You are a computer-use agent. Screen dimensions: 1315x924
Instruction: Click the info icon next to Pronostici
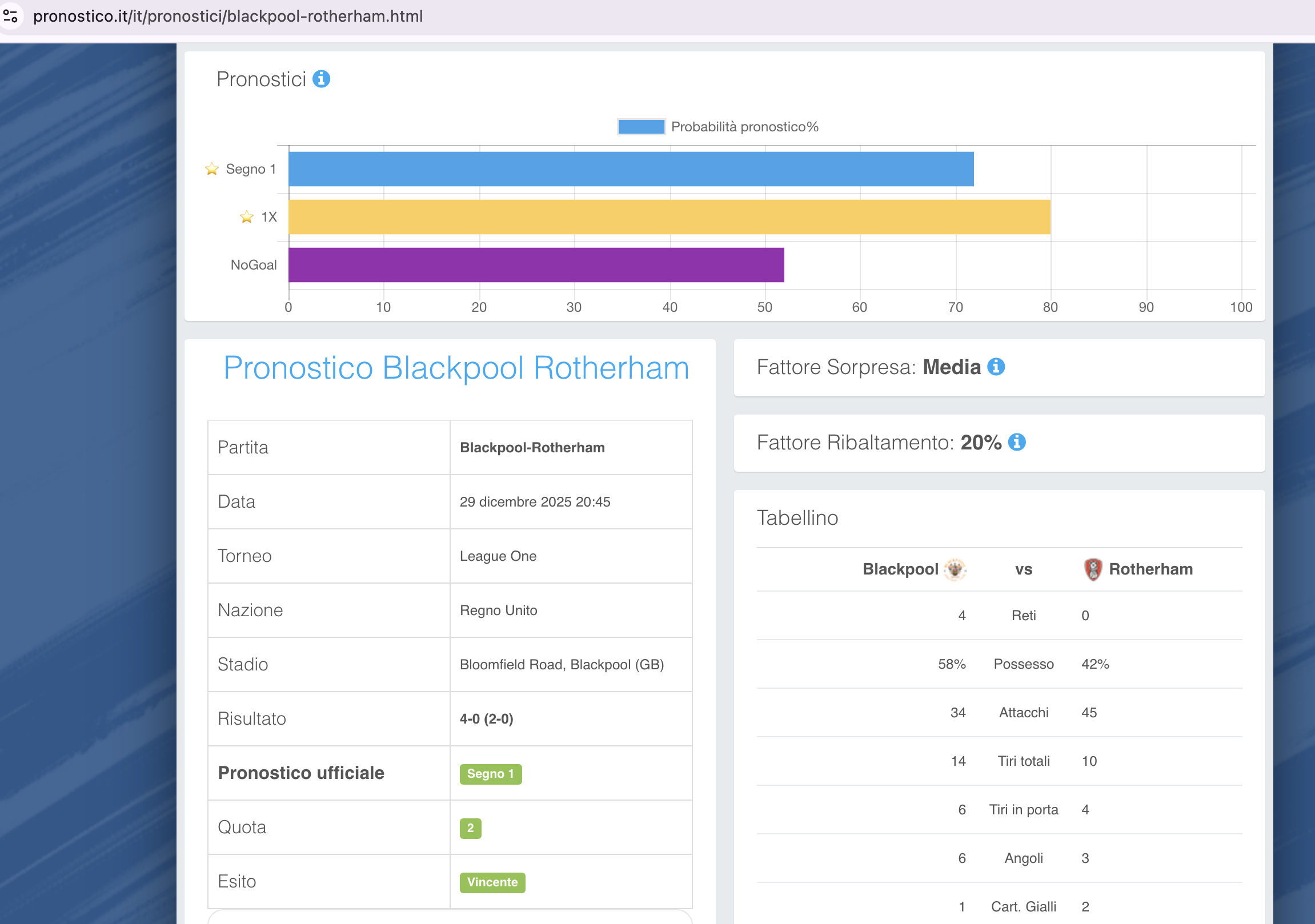click(320, 79)
